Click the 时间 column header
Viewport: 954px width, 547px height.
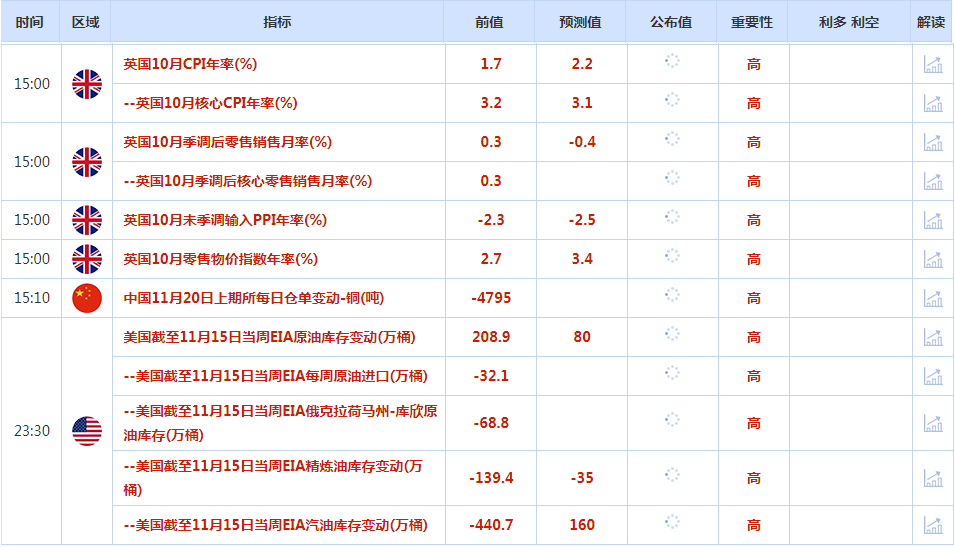tap(30, 22)
